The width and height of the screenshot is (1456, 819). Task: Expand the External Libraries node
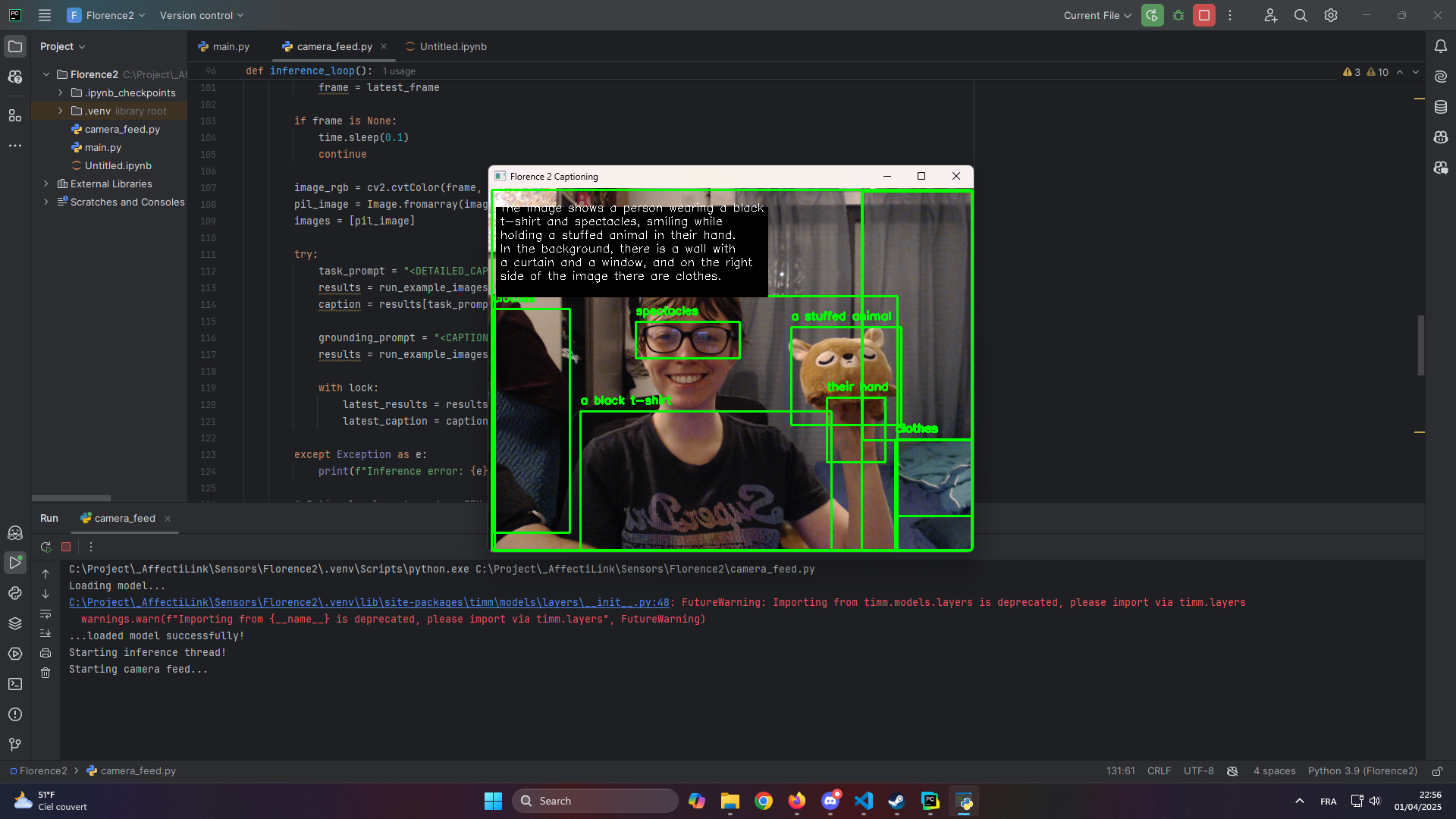point(46,184)
